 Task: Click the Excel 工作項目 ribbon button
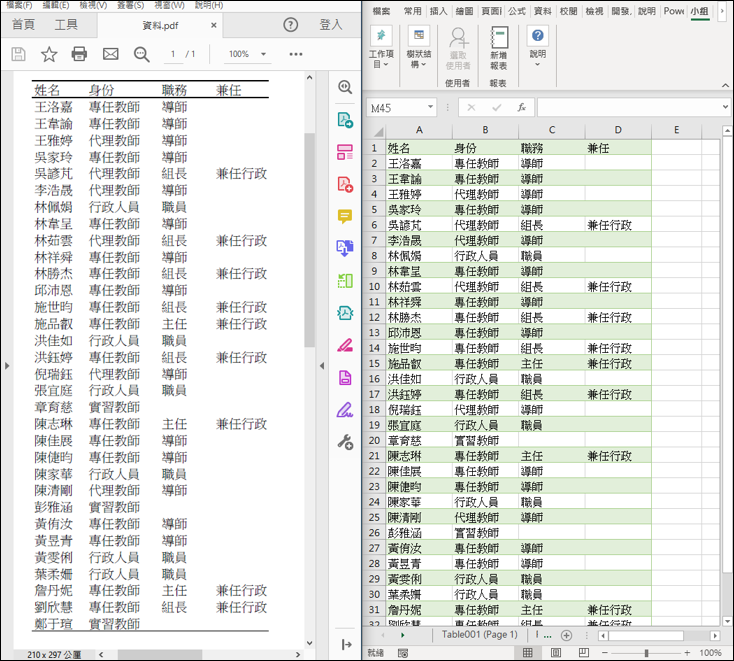coord(381,47)
